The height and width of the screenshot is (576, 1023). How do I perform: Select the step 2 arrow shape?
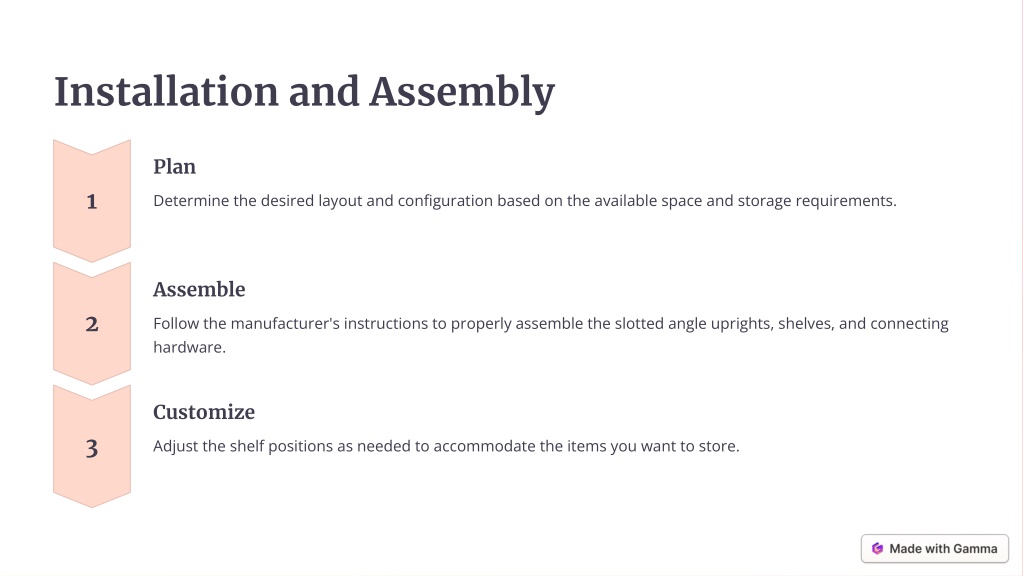92,324
